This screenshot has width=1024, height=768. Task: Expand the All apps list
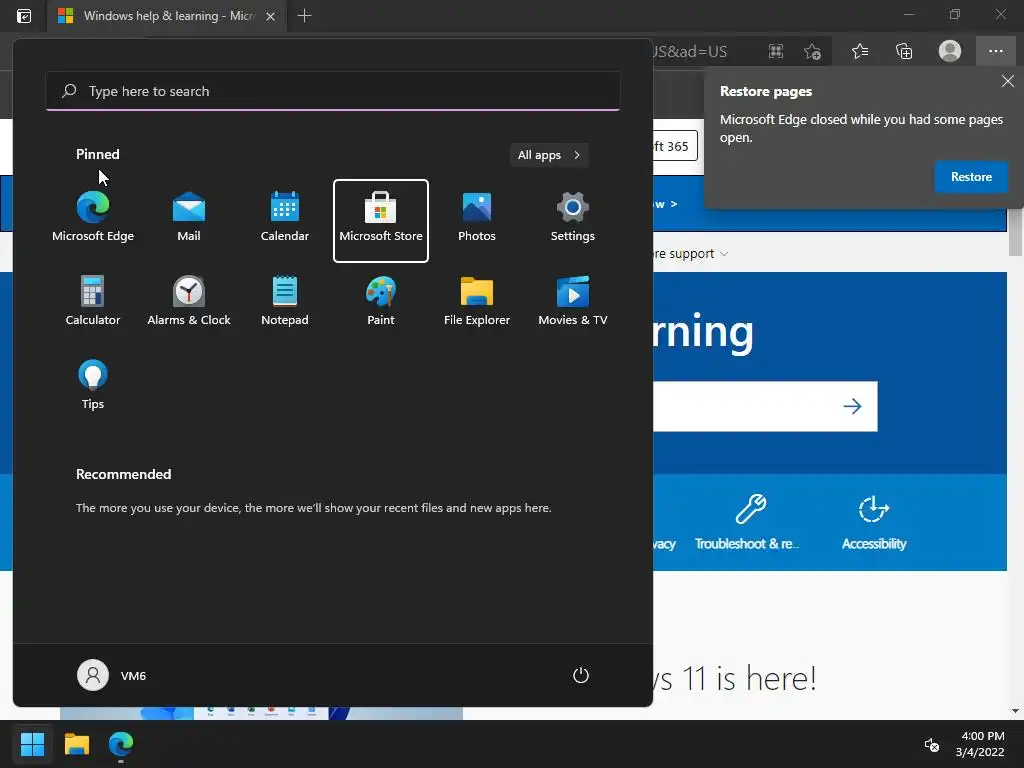(549, 155)
